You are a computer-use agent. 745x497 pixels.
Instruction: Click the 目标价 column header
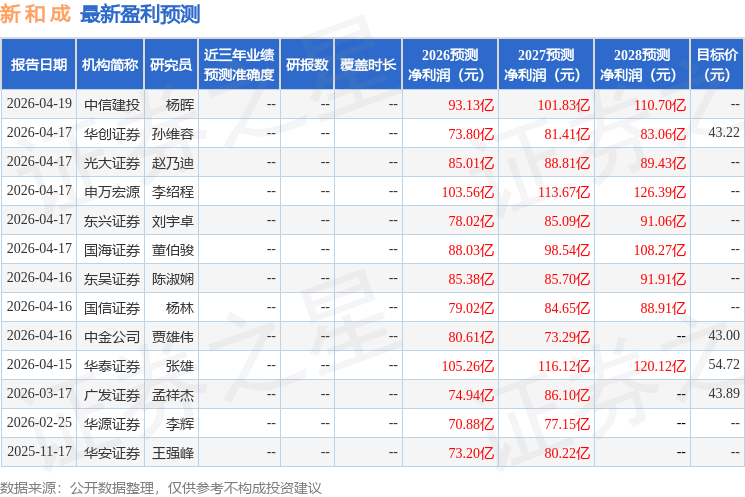pos(717,64)
